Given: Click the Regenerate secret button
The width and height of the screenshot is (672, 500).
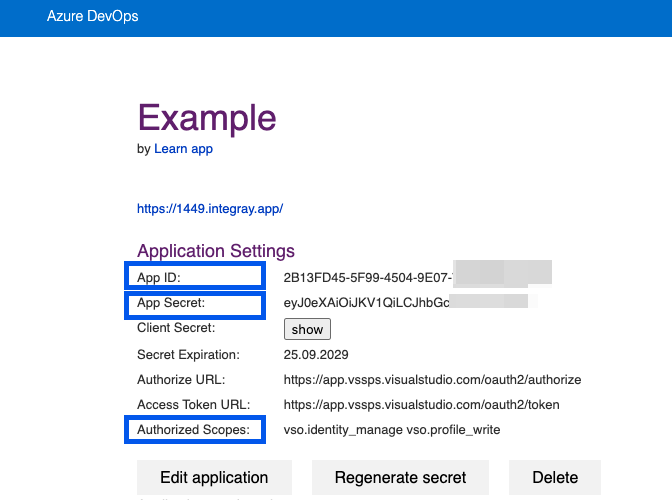Looking at the screenshot, I should [x=400, y=477].
